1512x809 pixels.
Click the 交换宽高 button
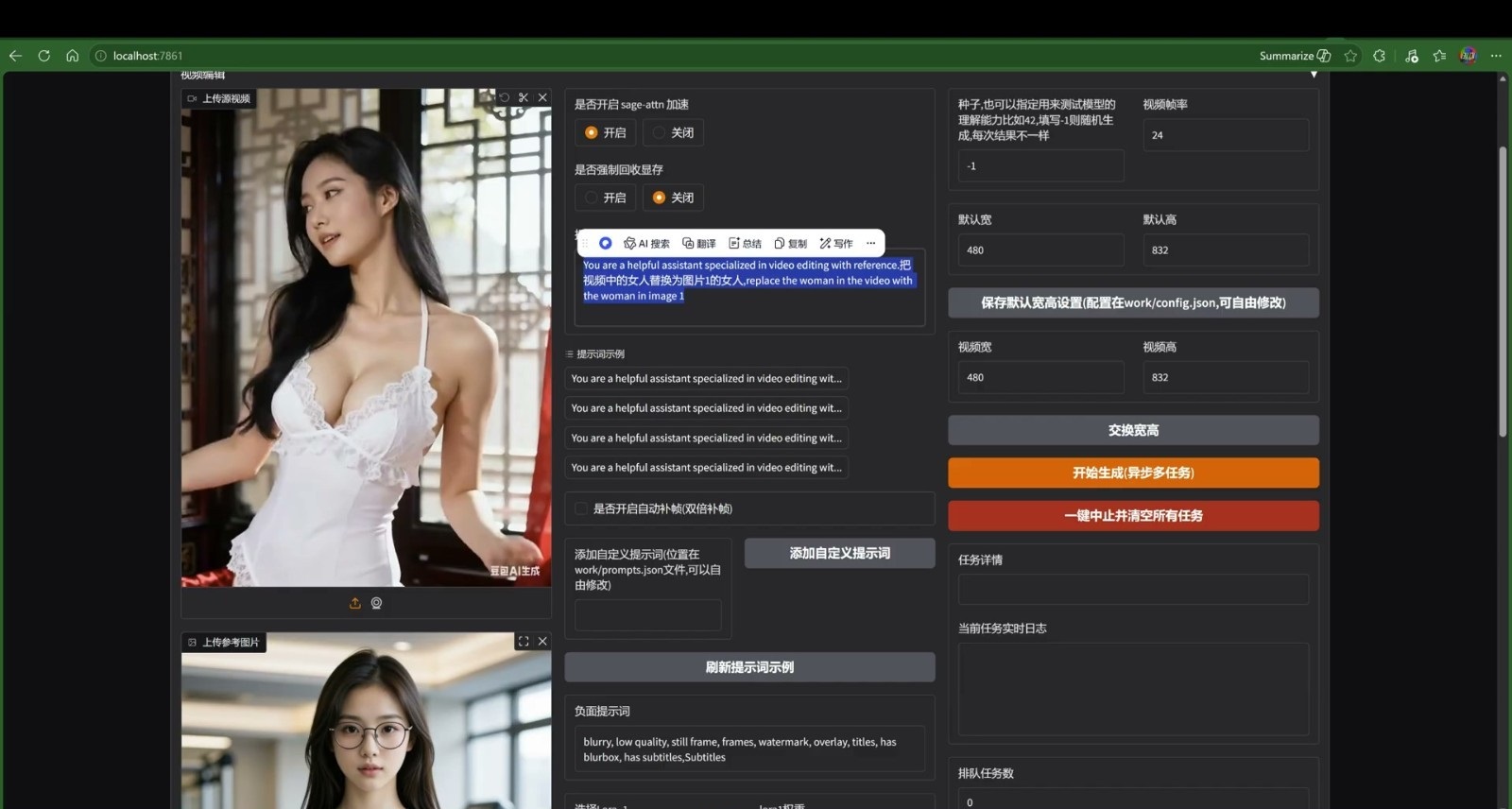pos(1133,430)
